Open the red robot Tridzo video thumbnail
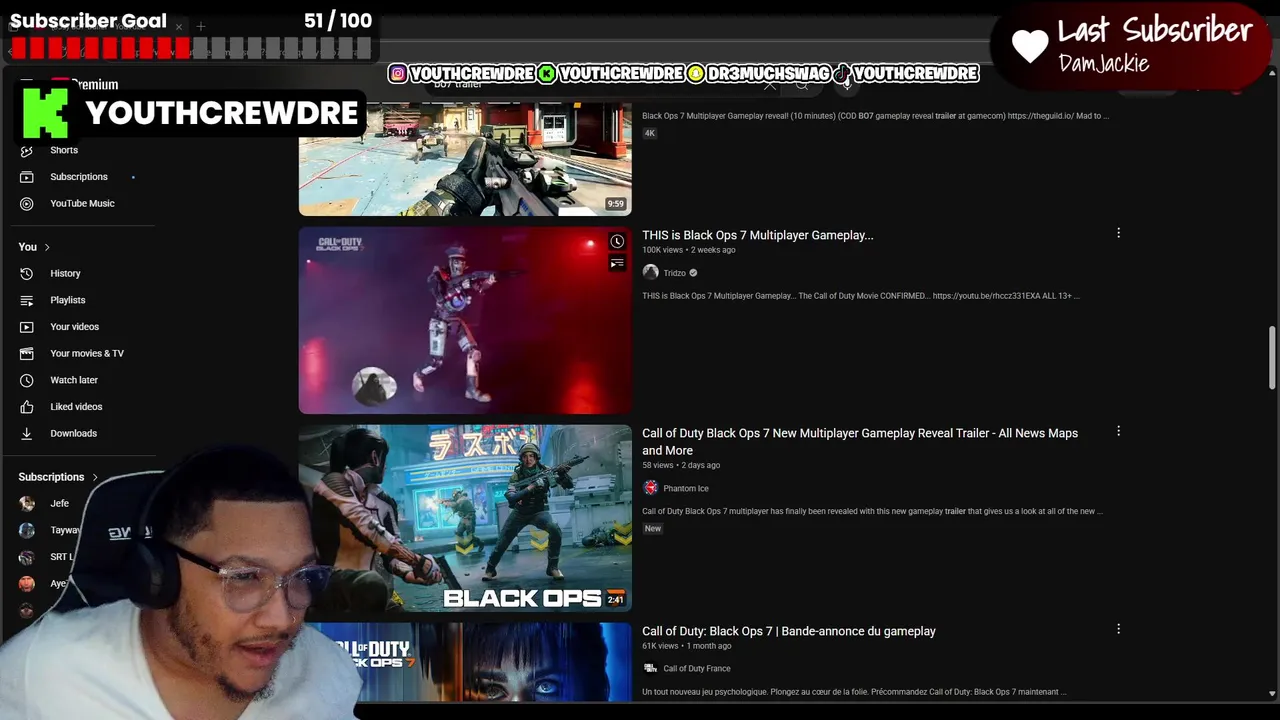This screenshot has height=720, width=1280. (465, 320)
